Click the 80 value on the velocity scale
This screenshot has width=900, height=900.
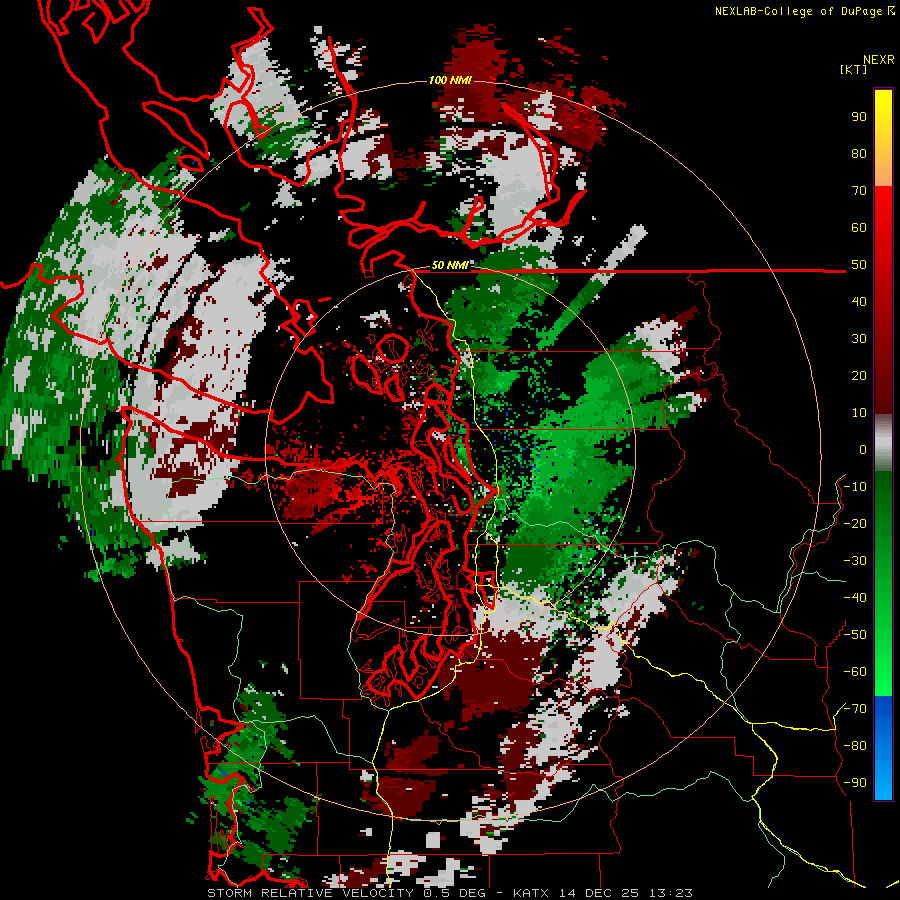coord(859,154)
